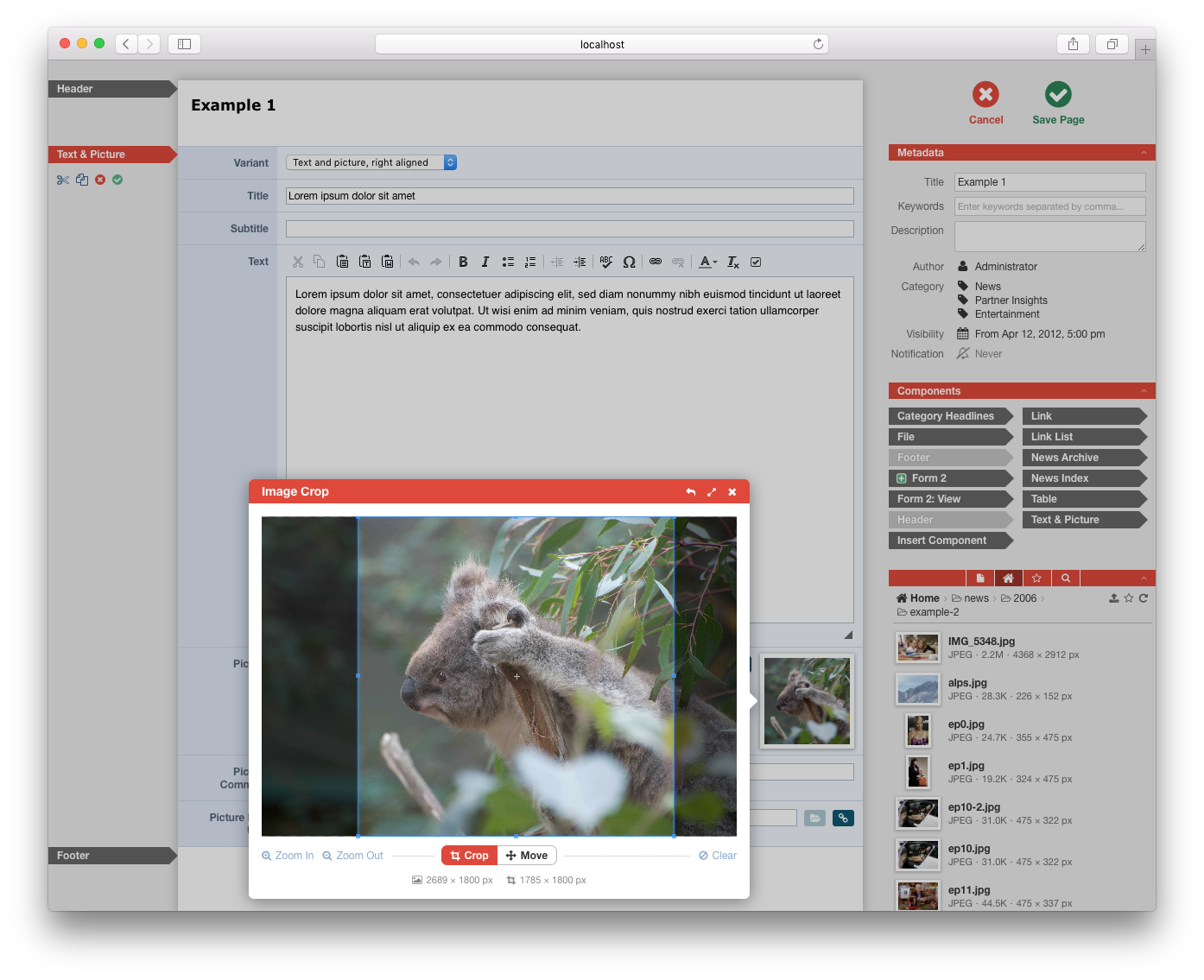Screen dimensions: 1204x980
Task: Click the Visibility date setting
Action: tap(1040, 334)
